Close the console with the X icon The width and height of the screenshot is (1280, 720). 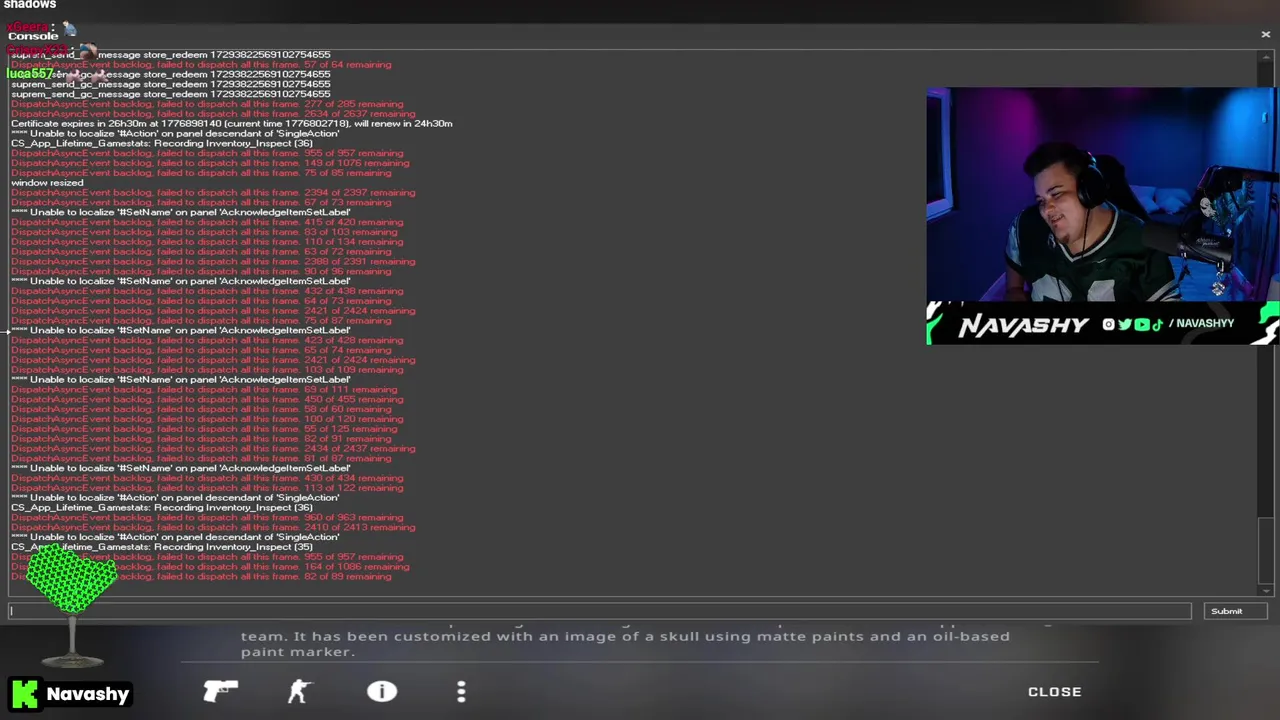click(1265, 34)
